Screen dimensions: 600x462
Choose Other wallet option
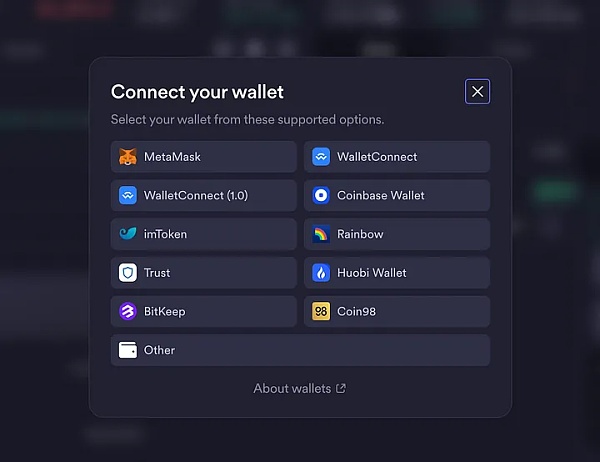click(x=300, y=350)
